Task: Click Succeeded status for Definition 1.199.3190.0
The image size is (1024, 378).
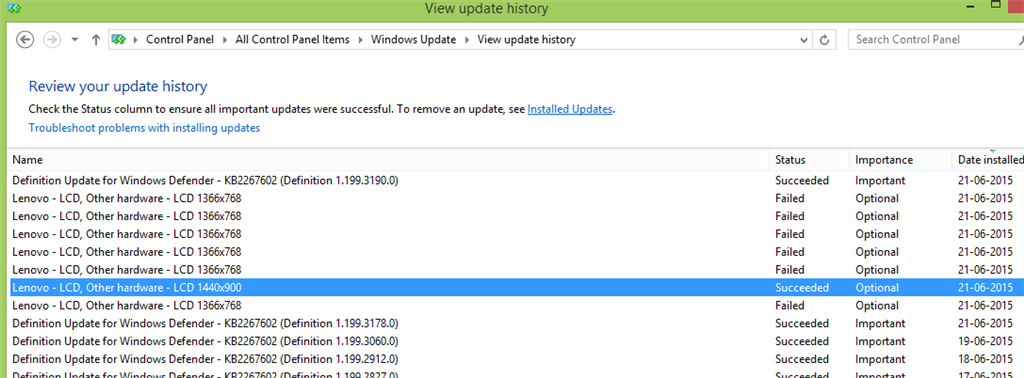Action: click(x=802, y=180)
